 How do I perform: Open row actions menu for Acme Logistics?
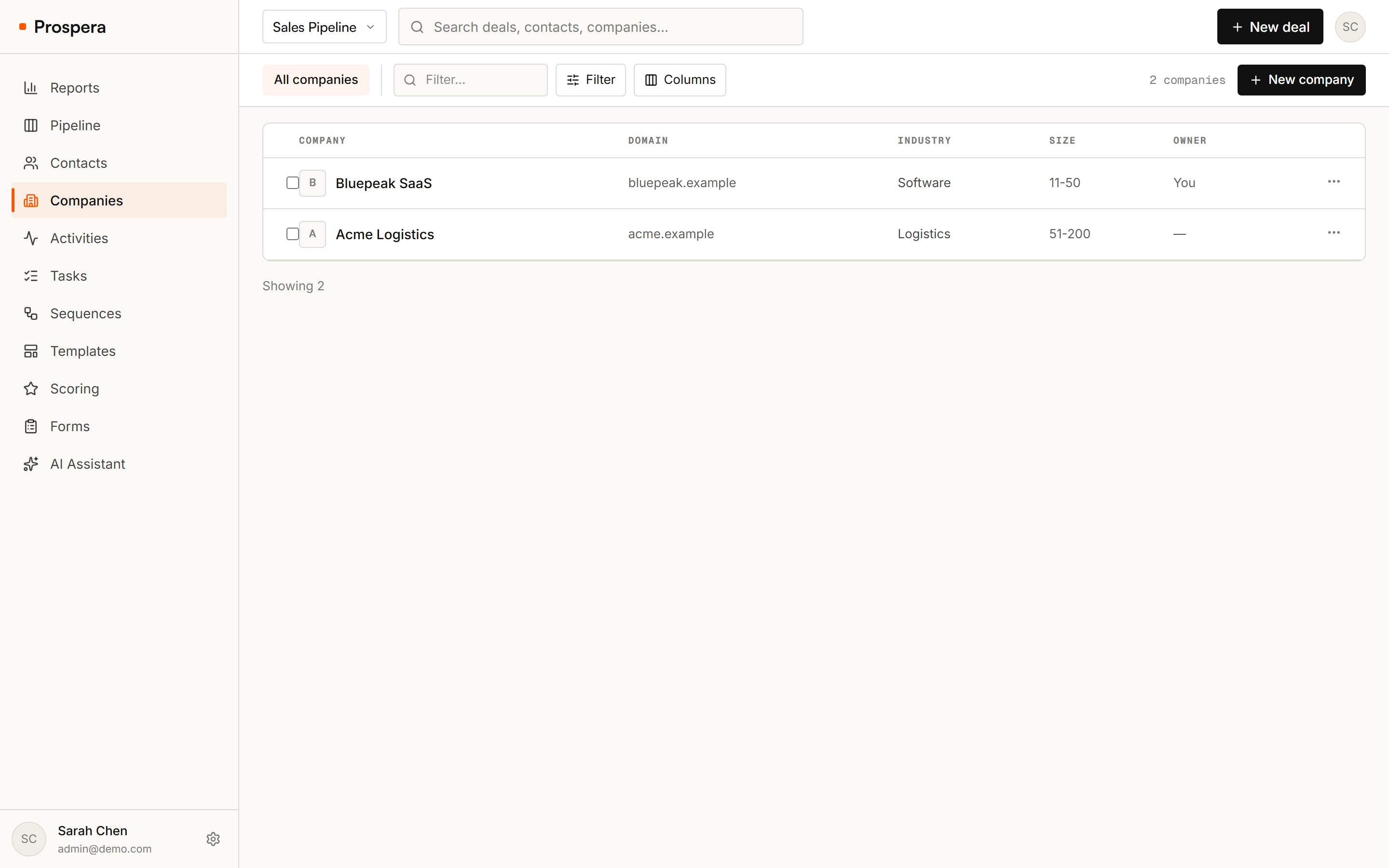pyautogui.click(x=1334, y=232)
